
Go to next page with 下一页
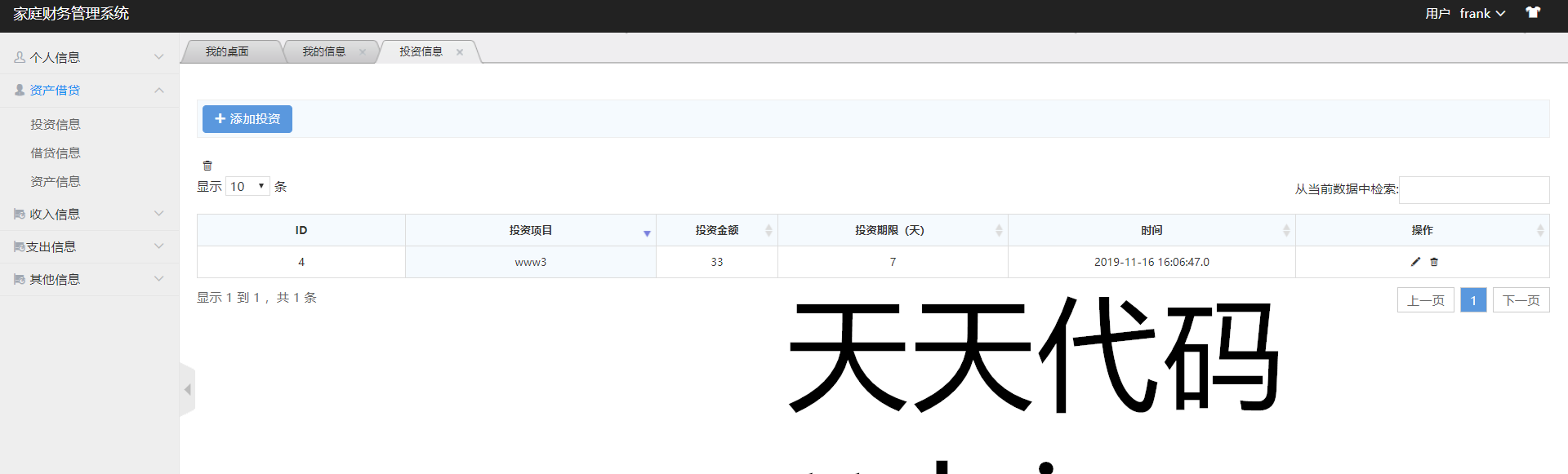point(1521,300)
